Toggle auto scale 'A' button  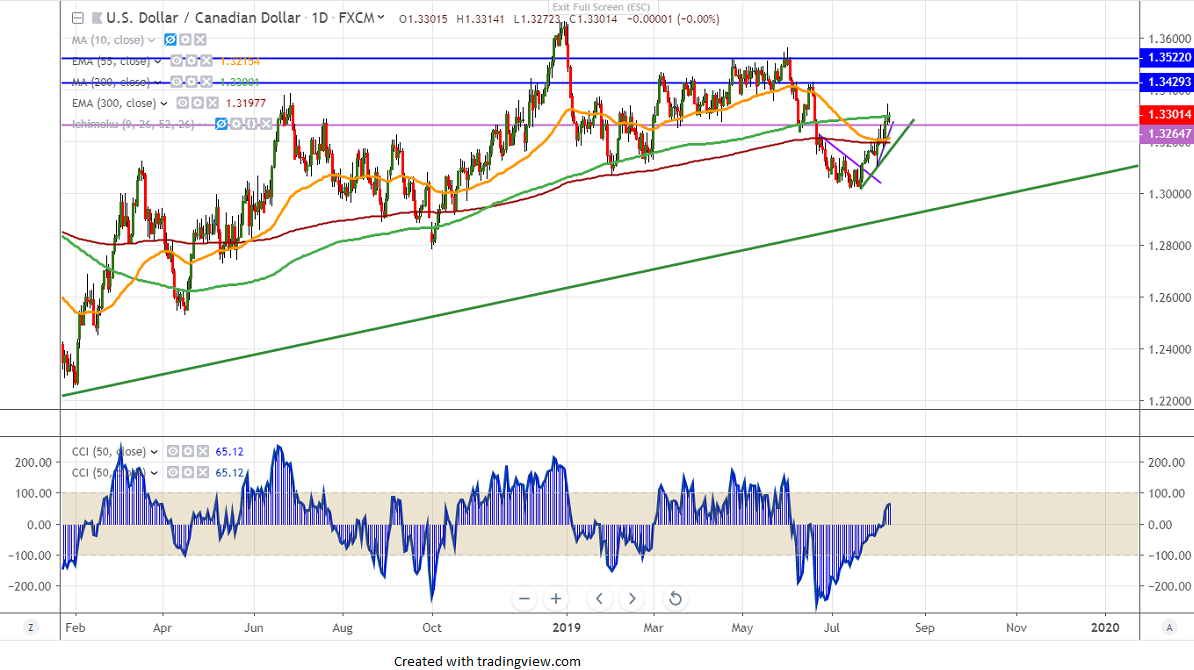pyautogui.click(x=1169, y=627)
